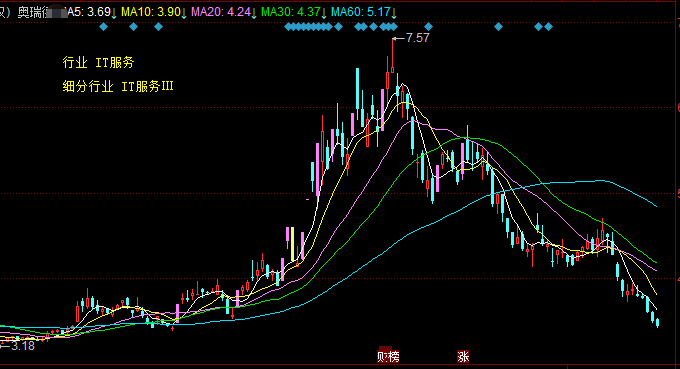Click the 细分行业 IT服务III sub-industry text
The image size is (680, 369).
point(118,86)
